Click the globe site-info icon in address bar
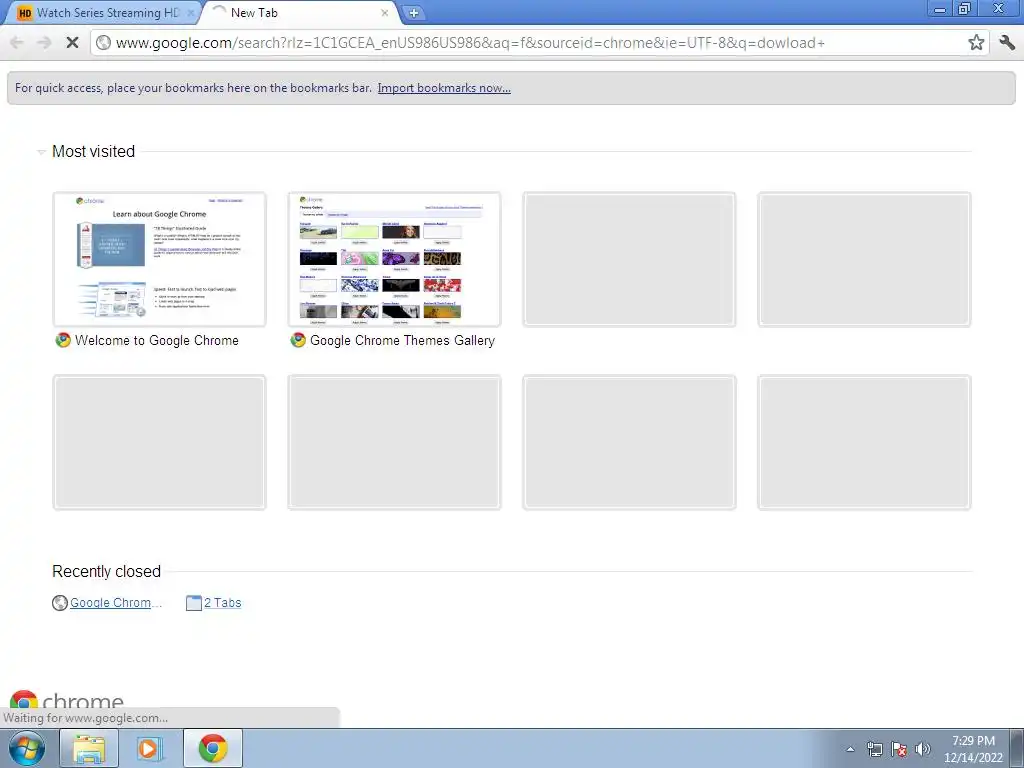This screenshot has height=768, width=1024. point(103,43)
